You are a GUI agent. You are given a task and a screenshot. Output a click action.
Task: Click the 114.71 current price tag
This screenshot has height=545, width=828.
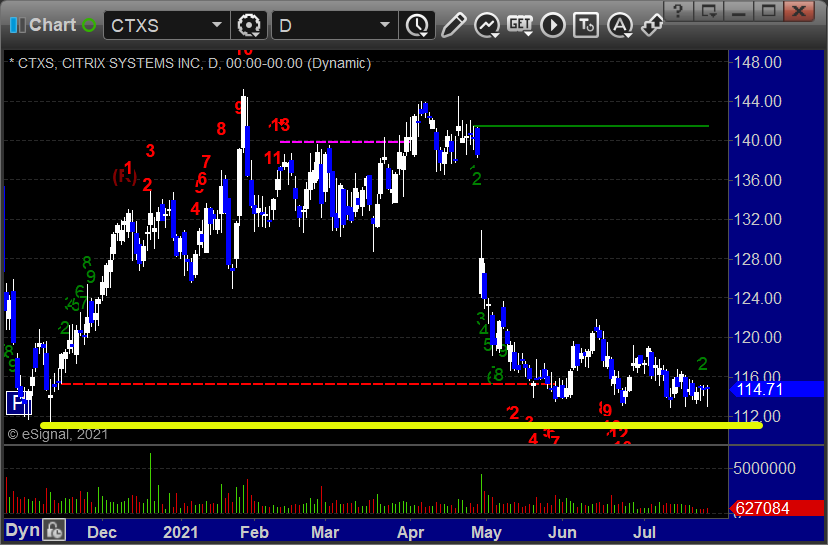[776, 389]
